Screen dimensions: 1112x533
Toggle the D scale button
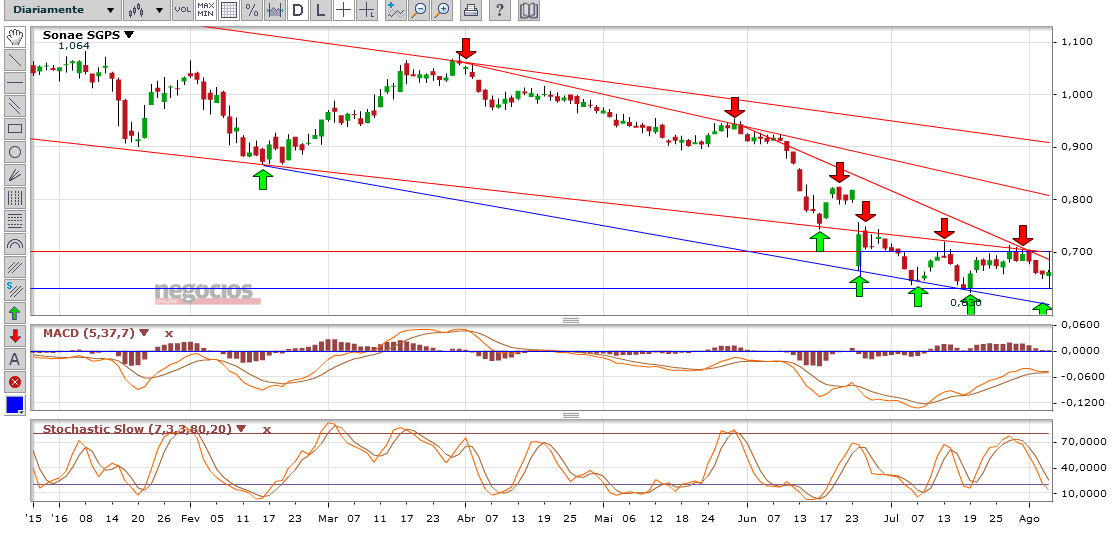tap(298, 10)
